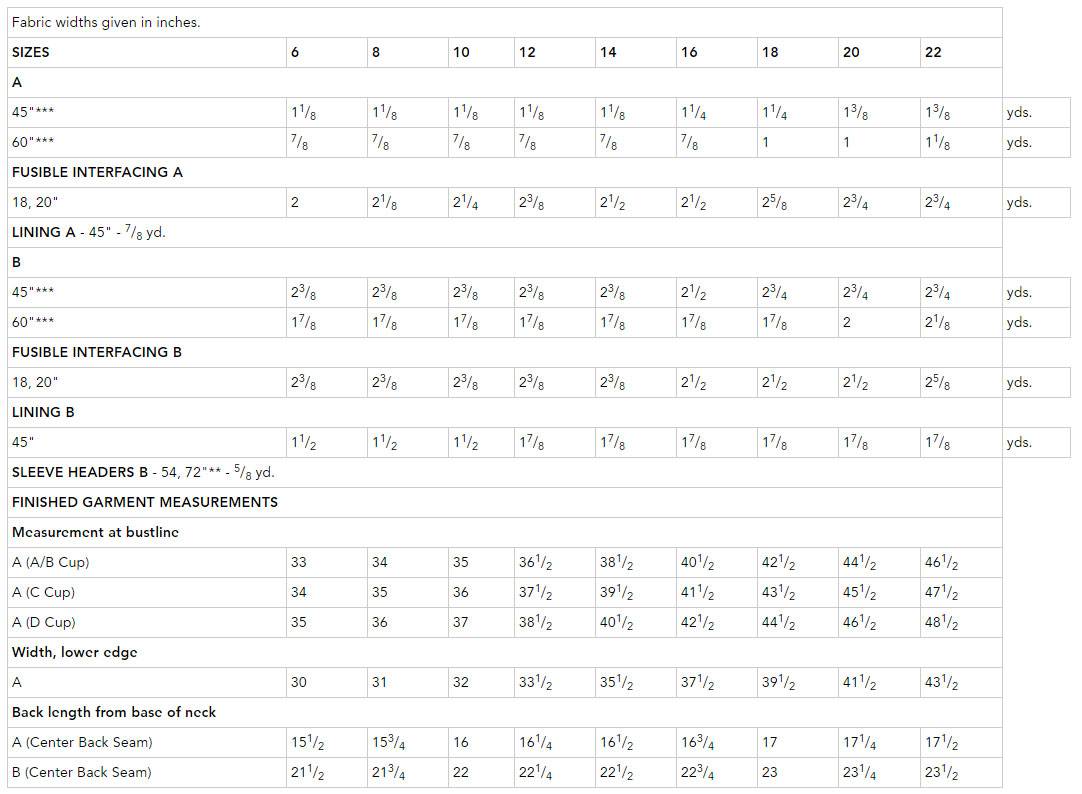Select the B (Center Back Seam) label

(81, 773)
